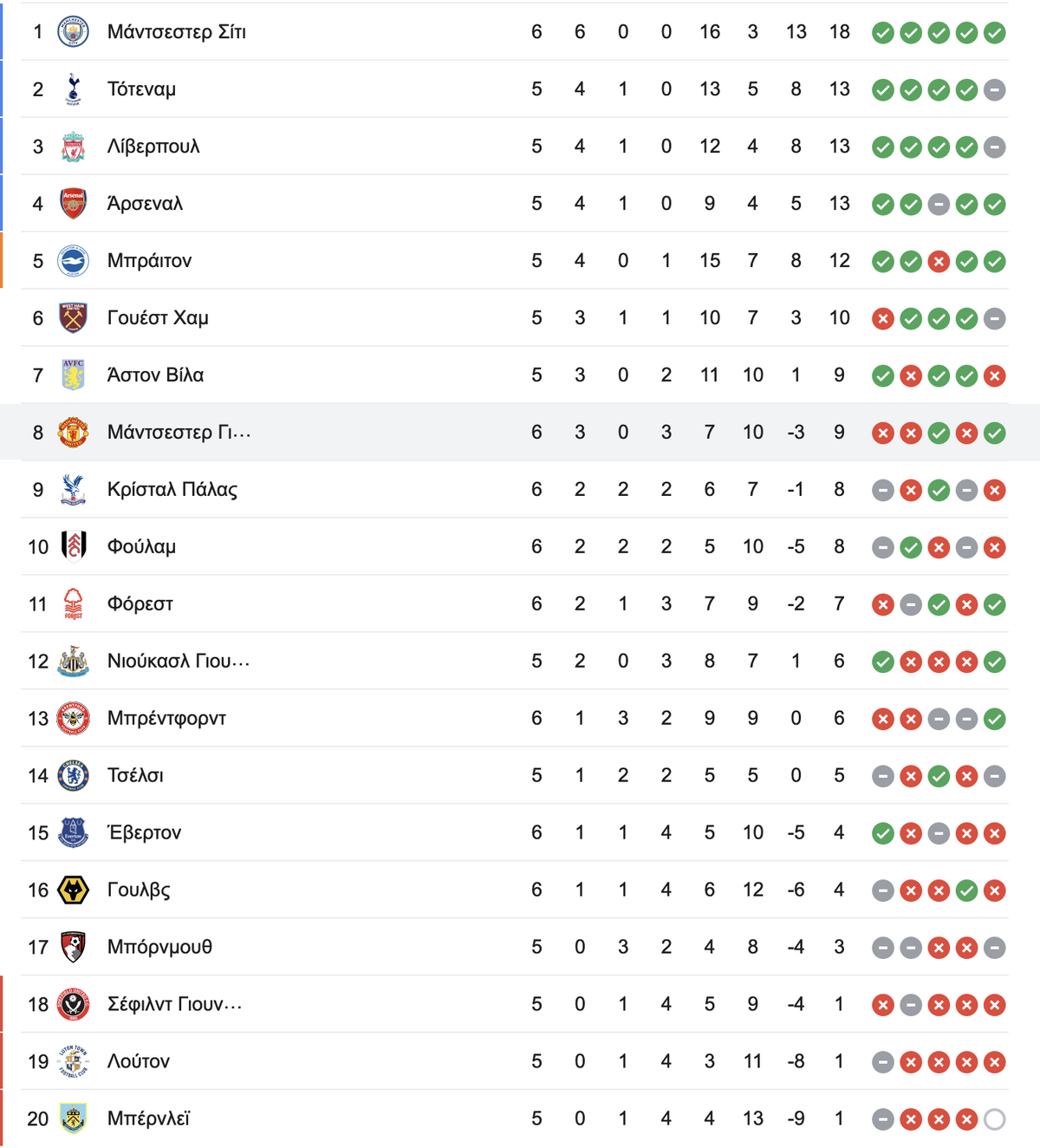This screenshot has width=1040, height=1148.
Task: Click the Arsenal cannon crest icon
Action: tap(73, 204)
